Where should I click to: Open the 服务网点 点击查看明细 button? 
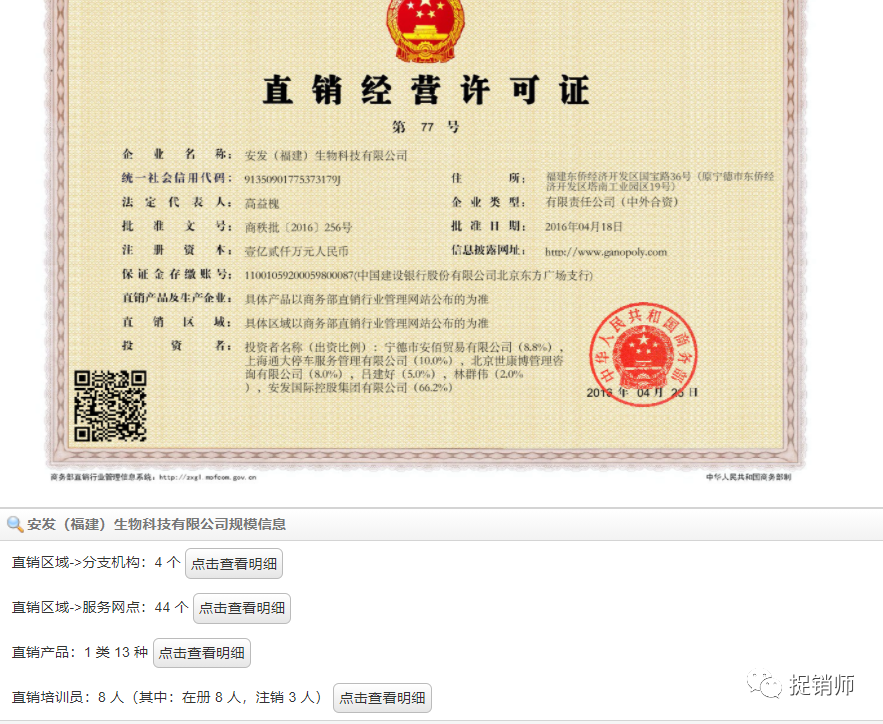click(x=243, y=609)
